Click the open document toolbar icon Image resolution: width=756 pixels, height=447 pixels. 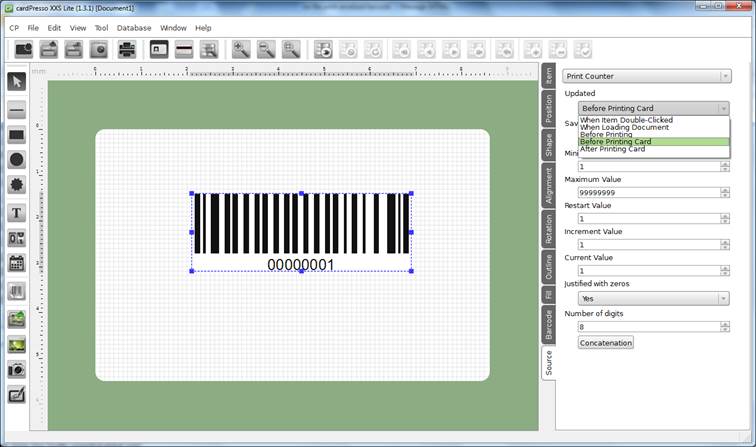(49, 49)
